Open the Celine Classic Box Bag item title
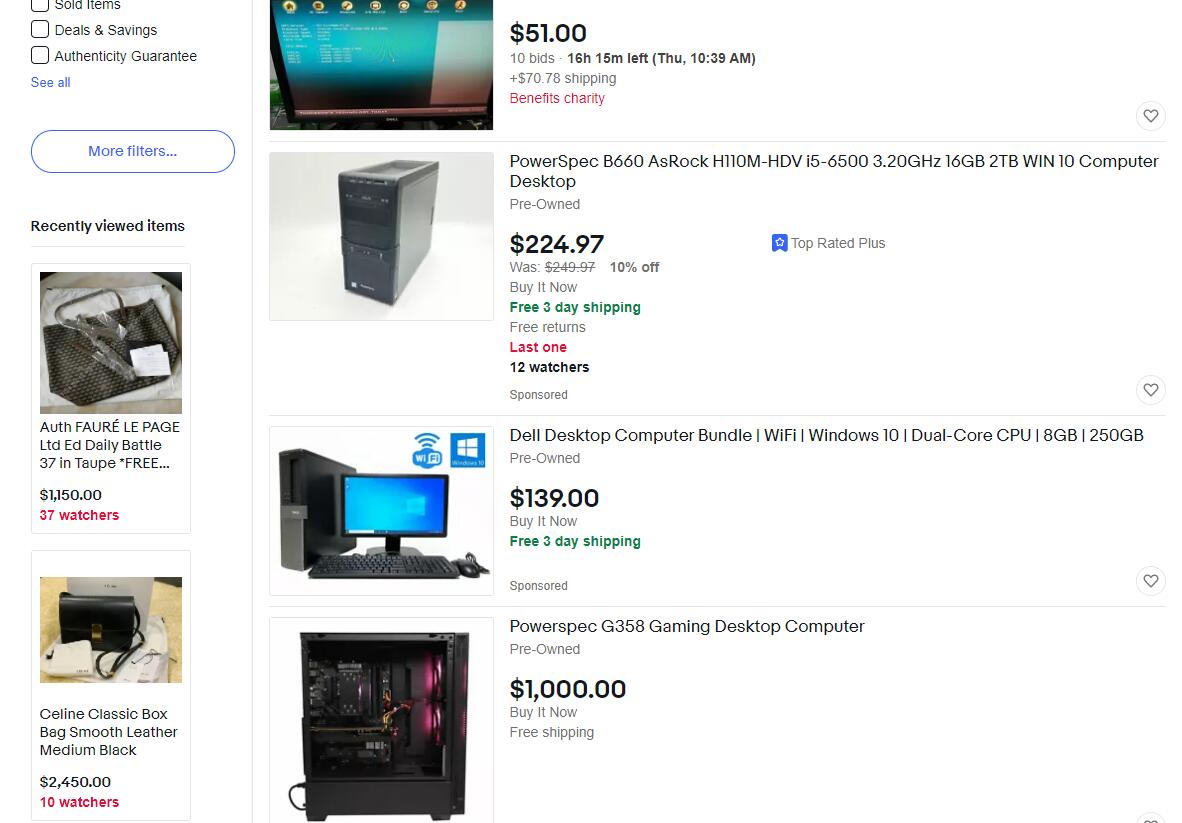 click(x=109, y=732)
